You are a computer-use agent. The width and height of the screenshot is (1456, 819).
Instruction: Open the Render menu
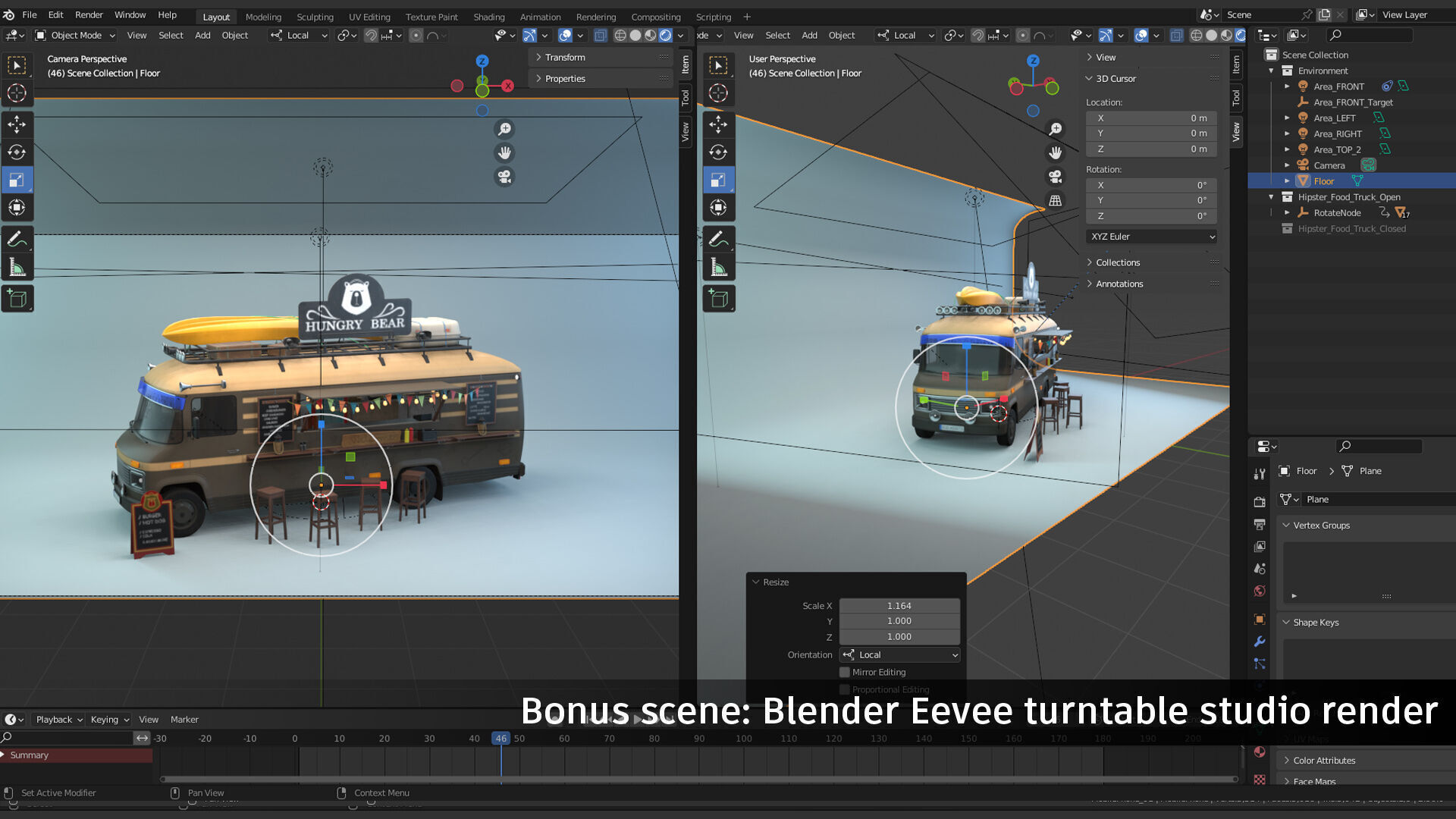[89, 14]
